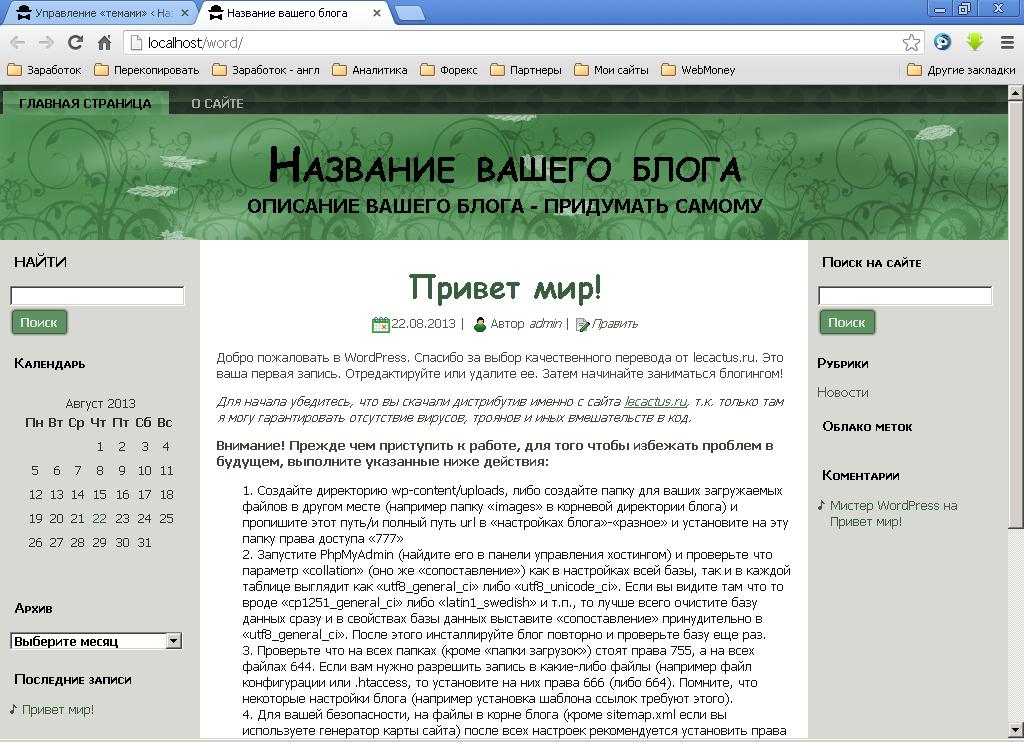The image size is (1024, 742).
Task: Open the Аналитика bookmark folder
Action: pyautogui.click(x=370, y=70)
